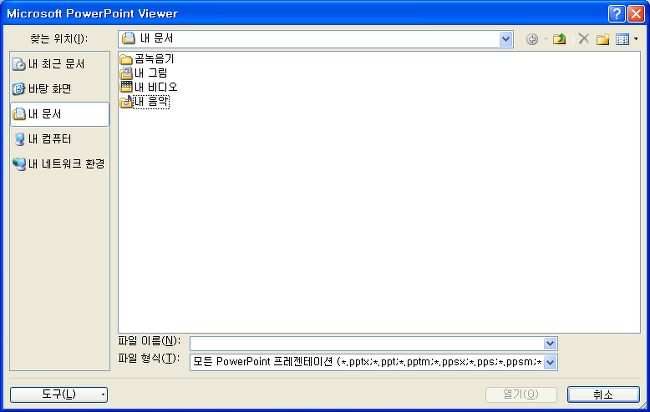This screenshot has height=412, width=650.
Task: Select 내 네트워크 환경 in places bar
Action: pos(60,164)
